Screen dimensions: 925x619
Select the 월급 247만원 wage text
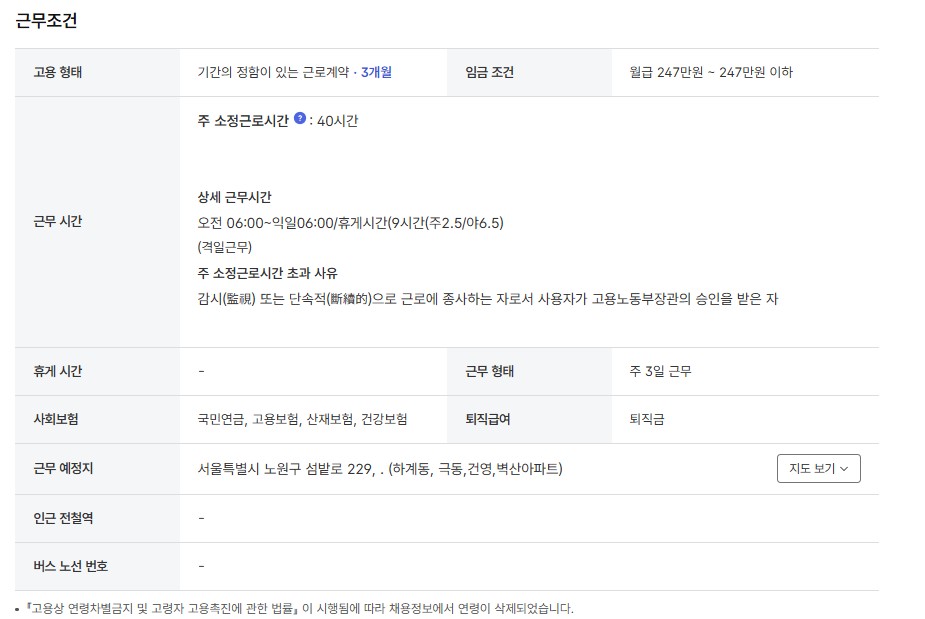(711, 72)
